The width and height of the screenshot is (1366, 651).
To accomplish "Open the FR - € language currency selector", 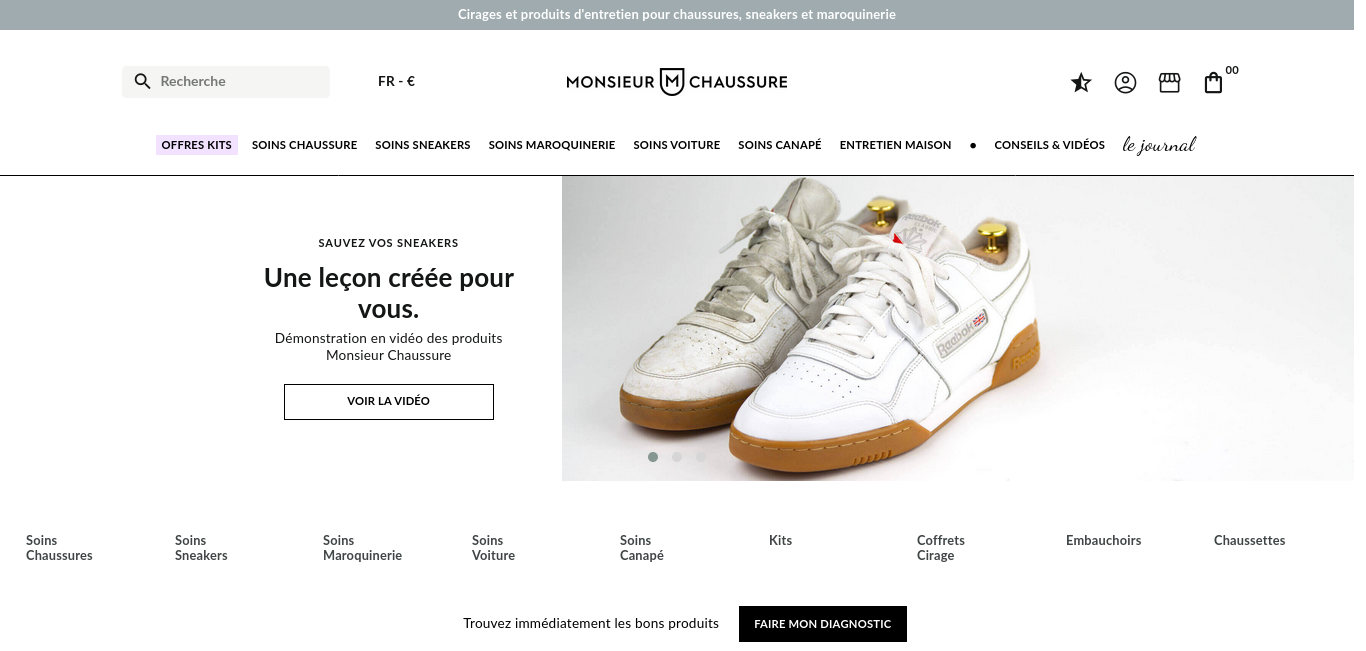I will (x=397, y=81).
